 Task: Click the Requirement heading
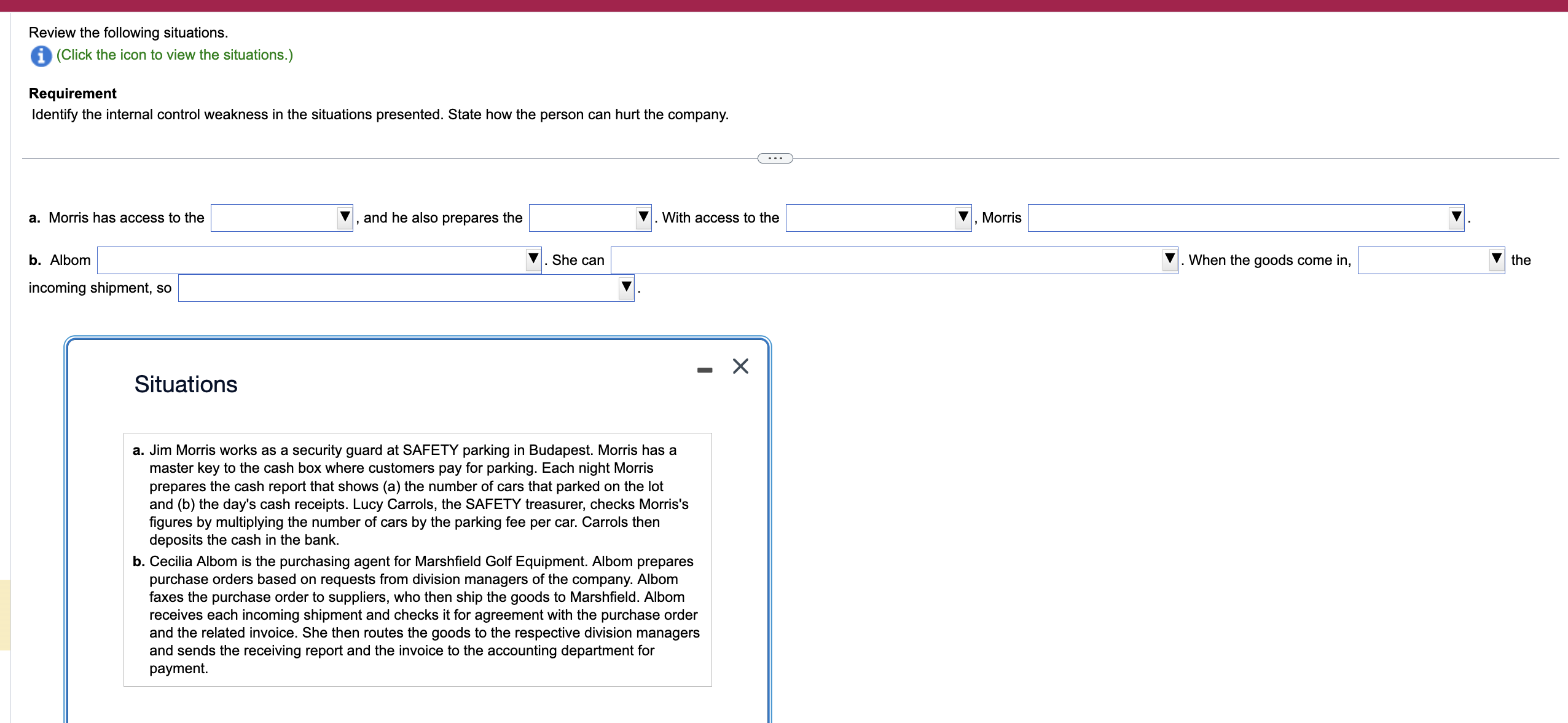pyautogui.click(x=73, y=93)
